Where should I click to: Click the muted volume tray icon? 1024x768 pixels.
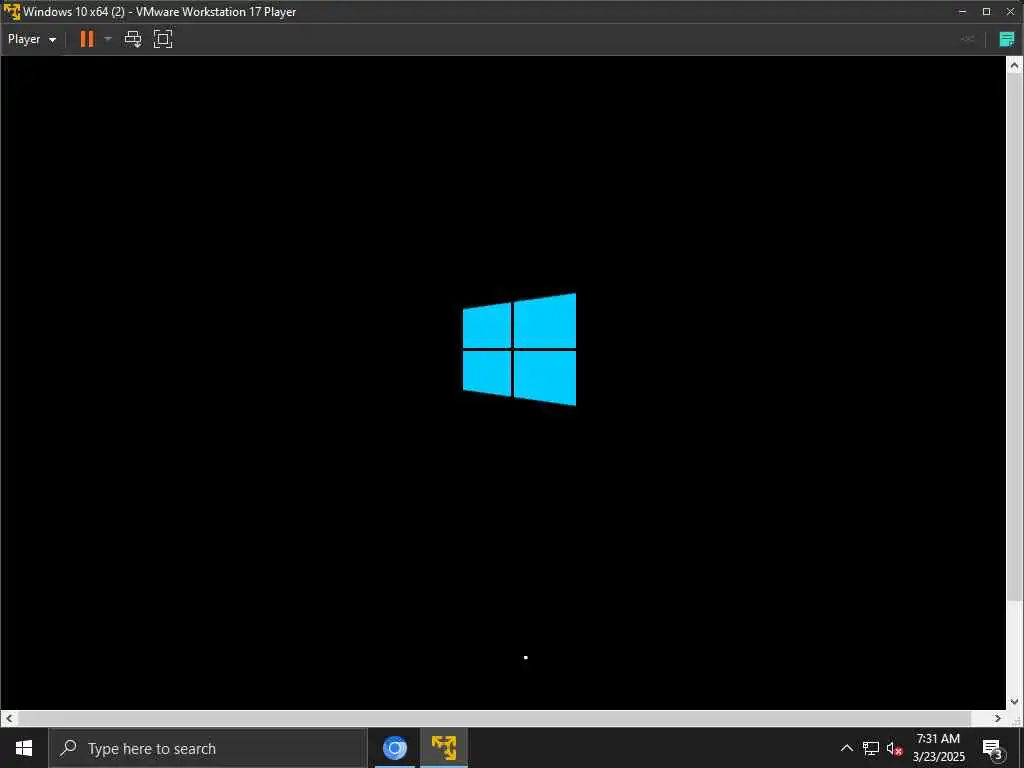894,748
